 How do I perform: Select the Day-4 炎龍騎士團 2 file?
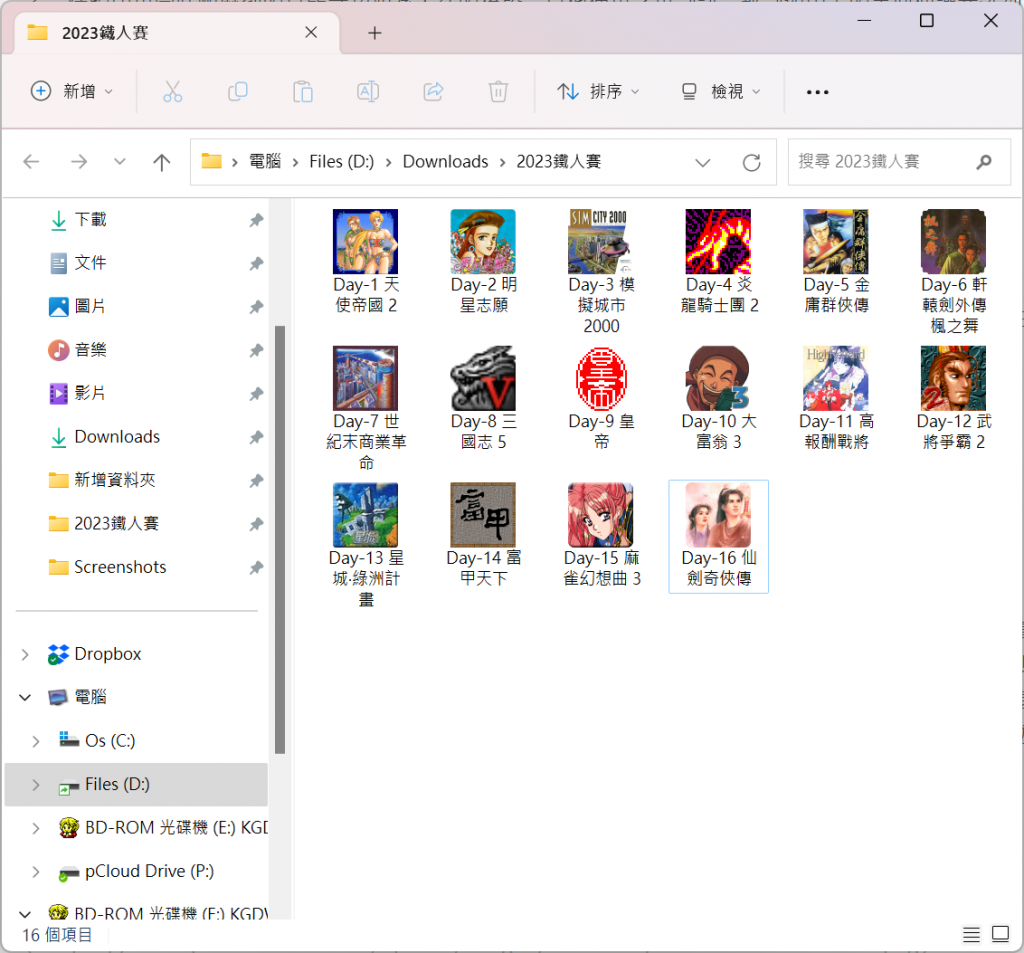point(718,261)
